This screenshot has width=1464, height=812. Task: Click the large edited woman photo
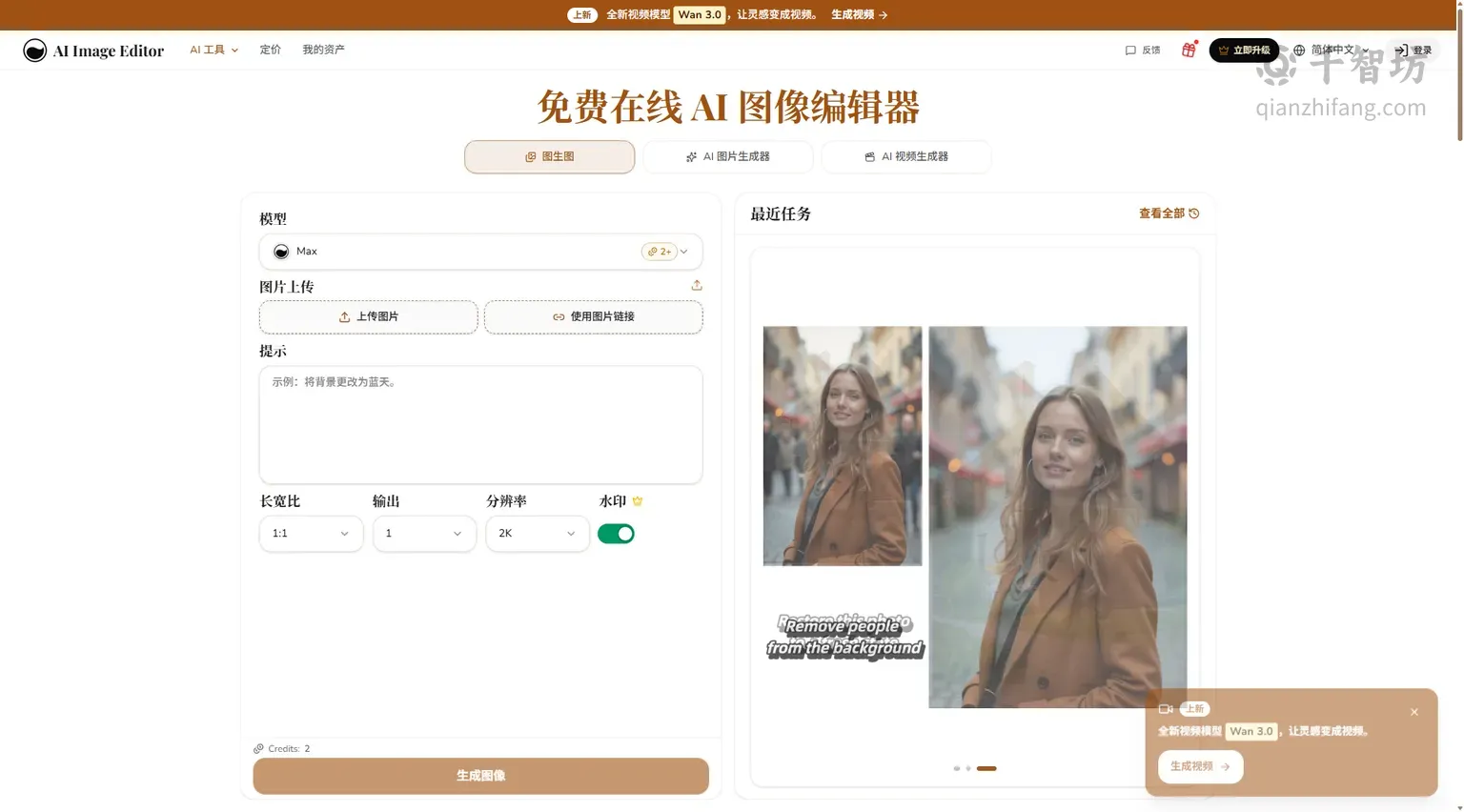coord(1058,518)
